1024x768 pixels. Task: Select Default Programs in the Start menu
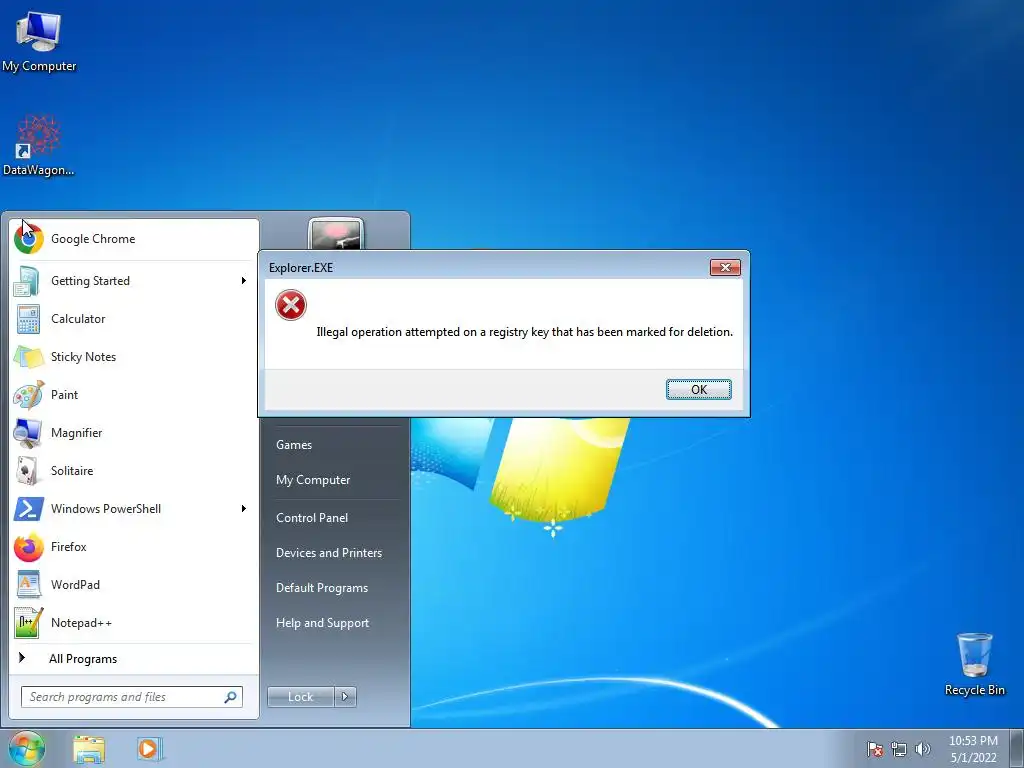pyautogui.click(x=322, y=588)
